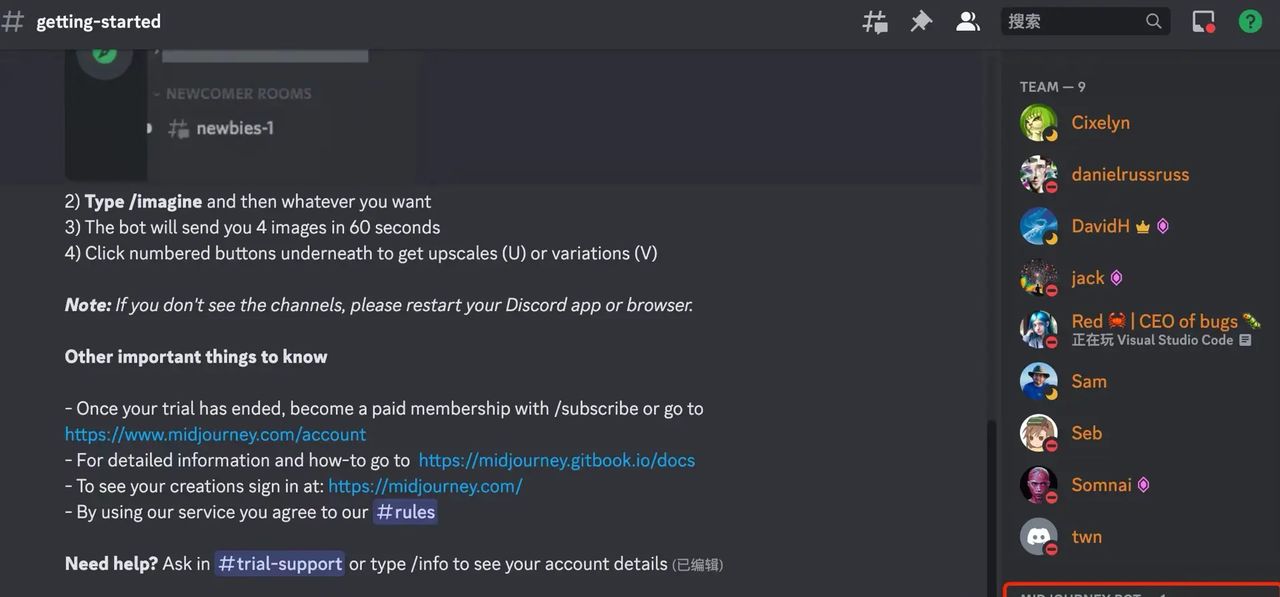
Task: Open the midjourney.gitbook.io/docs link
Action: coord(556,460)
